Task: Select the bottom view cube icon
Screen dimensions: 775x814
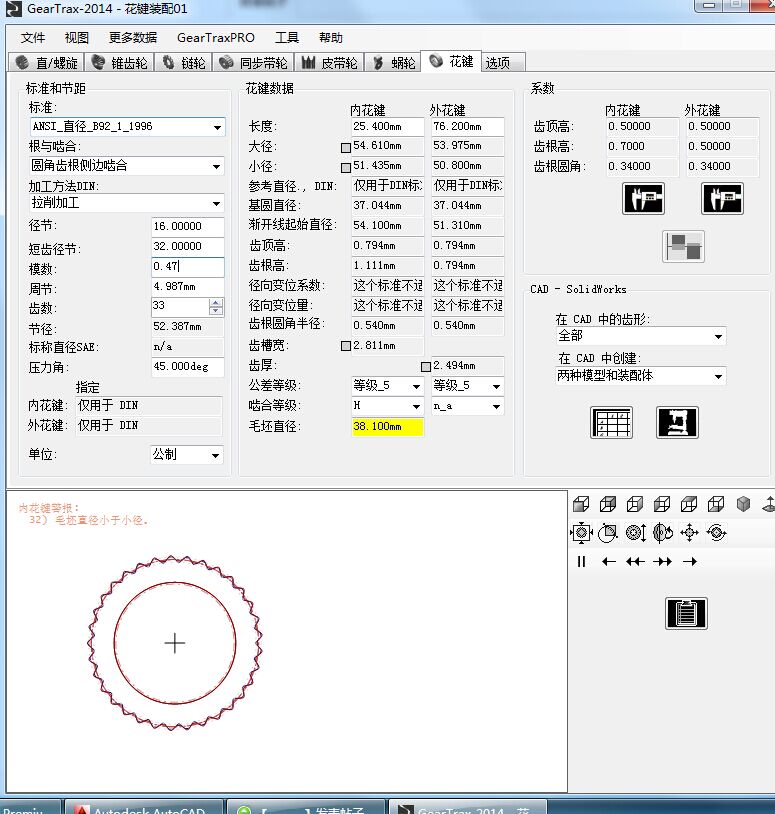Action: (x=716, y=504)
